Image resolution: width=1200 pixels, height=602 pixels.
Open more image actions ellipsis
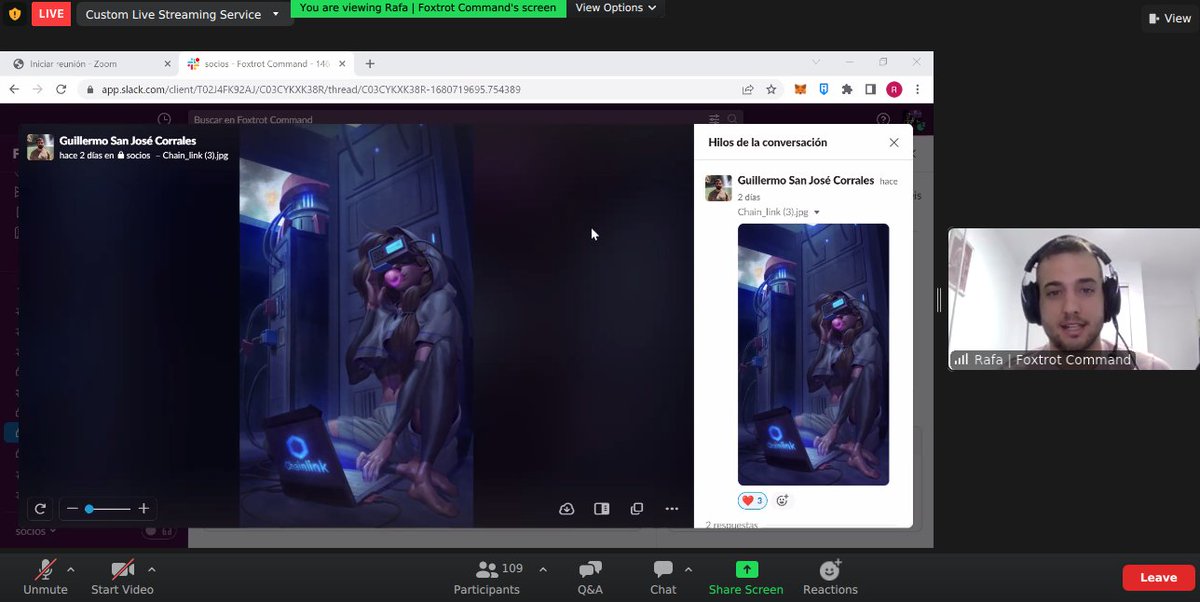[x=671, y=509]
